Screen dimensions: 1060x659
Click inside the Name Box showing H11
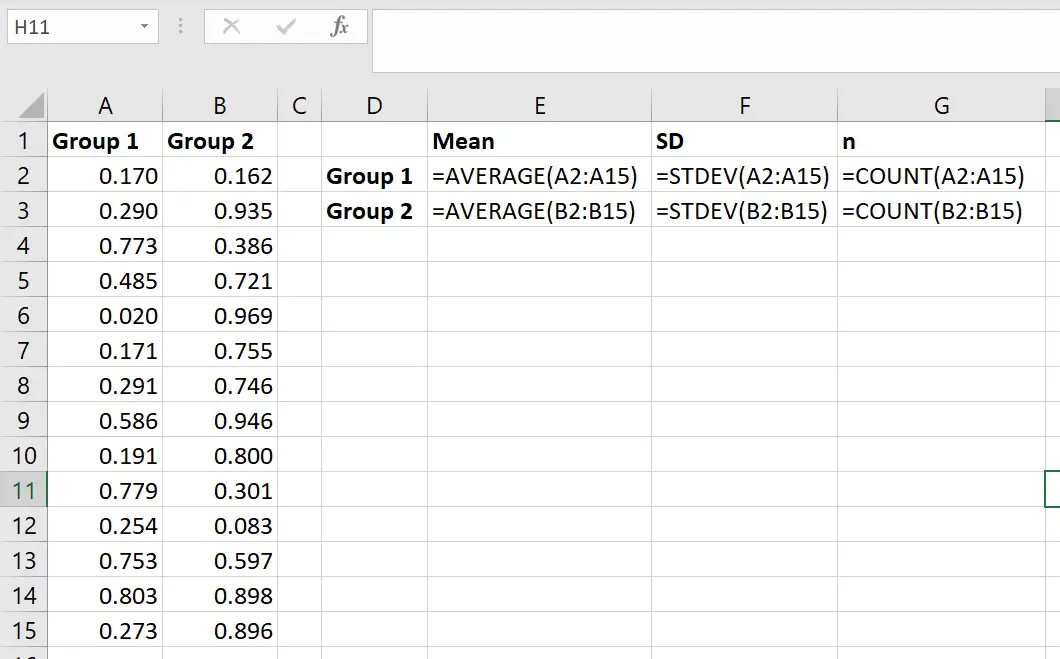(x=70, y=27)
